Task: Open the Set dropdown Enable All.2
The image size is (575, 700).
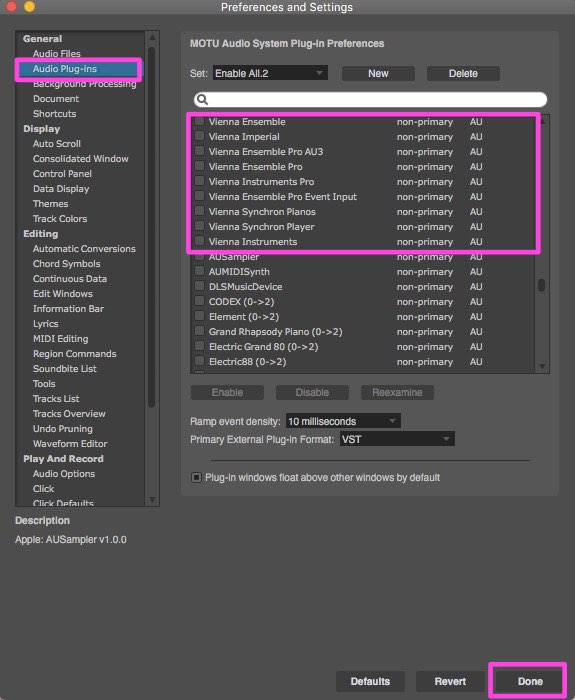Action: pos(270,73)
